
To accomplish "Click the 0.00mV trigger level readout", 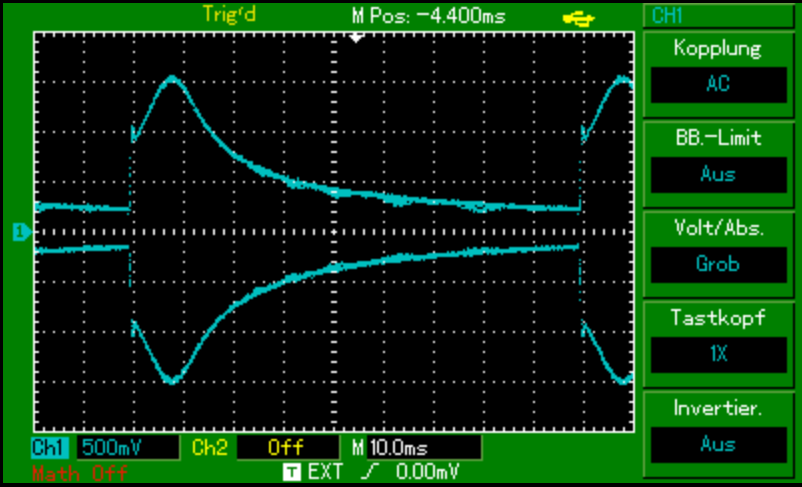I will pos(427,469).
